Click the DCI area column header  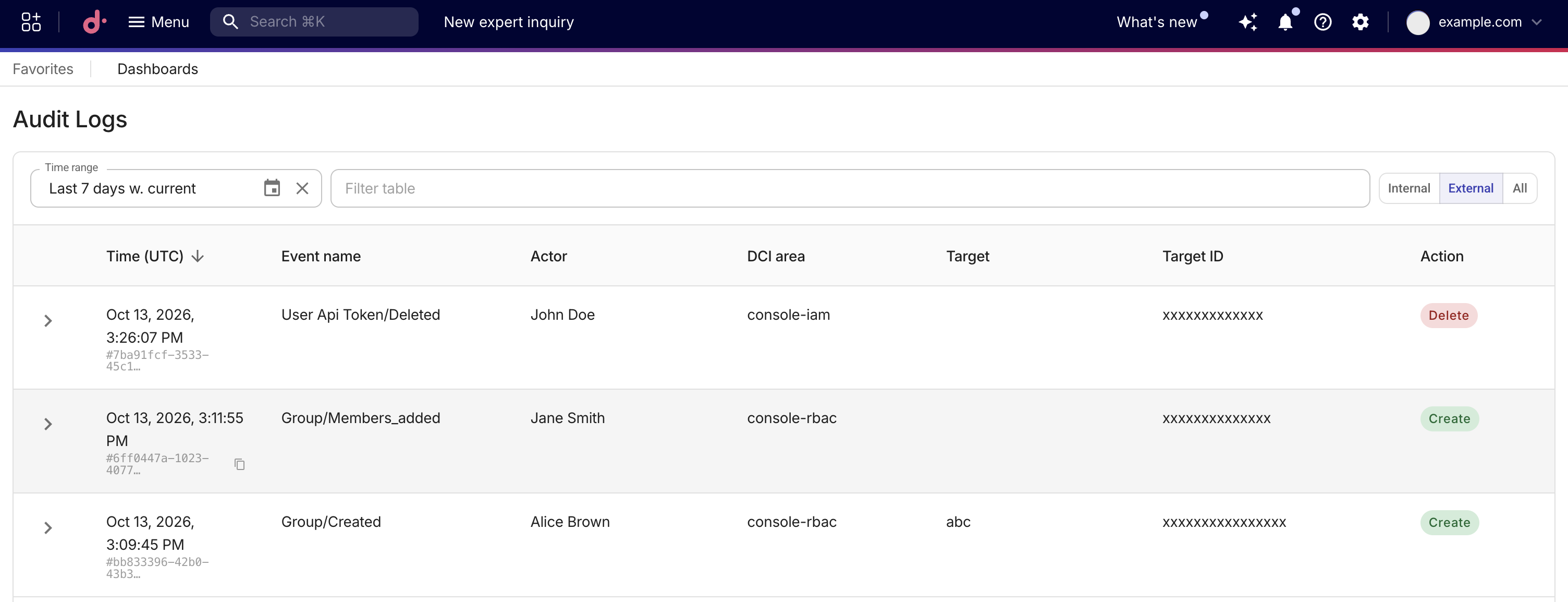(x=776, y=256)
